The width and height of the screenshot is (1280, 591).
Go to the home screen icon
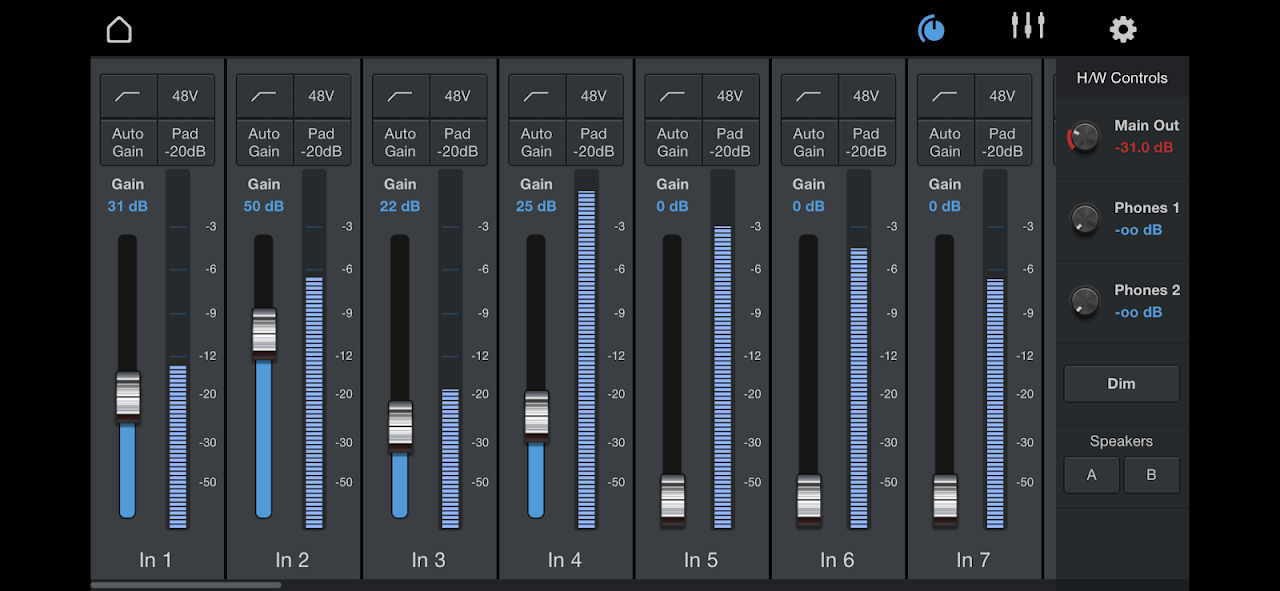(119, 29)
